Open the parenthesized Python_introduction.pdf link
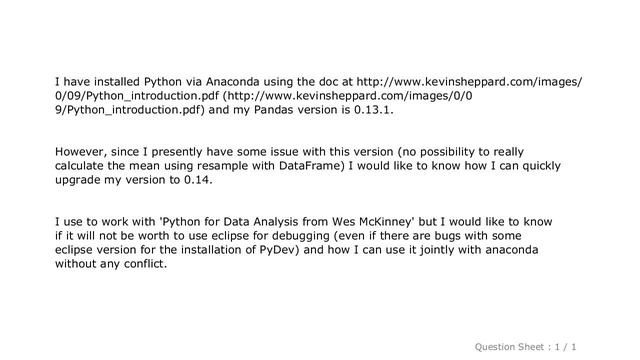Image resolution: width=640 pixels, height=360 pixels. (x=347, y=96)
